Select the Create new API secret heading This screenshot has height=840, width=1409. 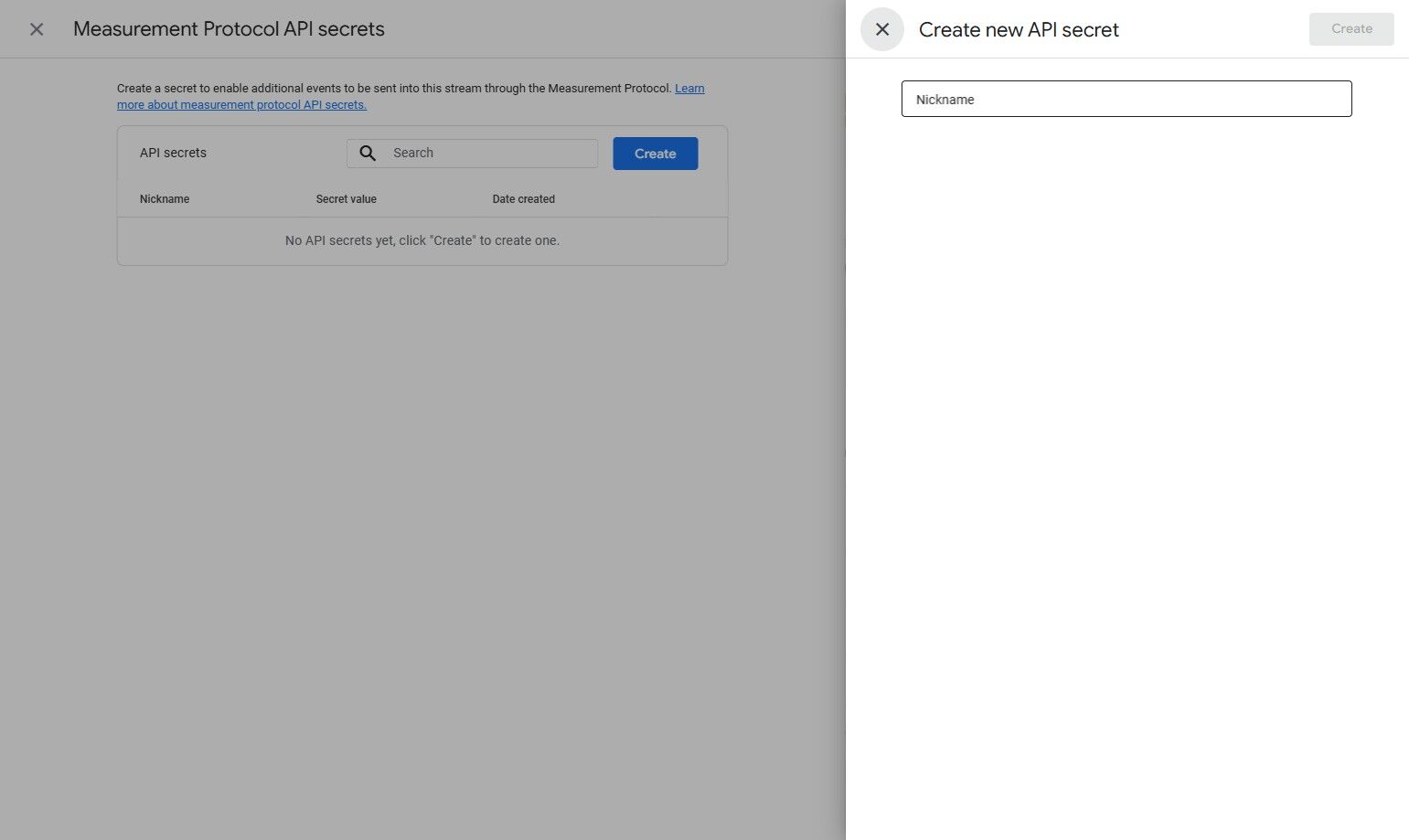coord(1019,29)
